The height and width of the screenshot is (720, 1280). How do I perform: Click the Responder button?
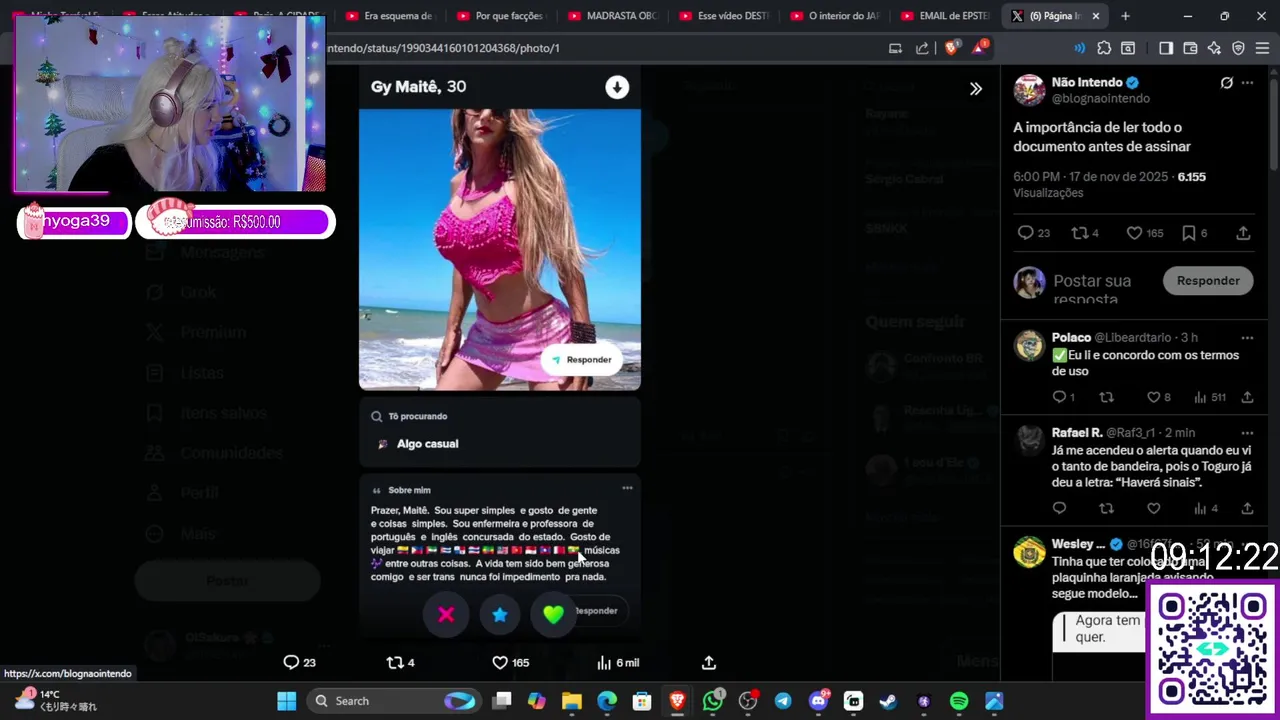1208,281
